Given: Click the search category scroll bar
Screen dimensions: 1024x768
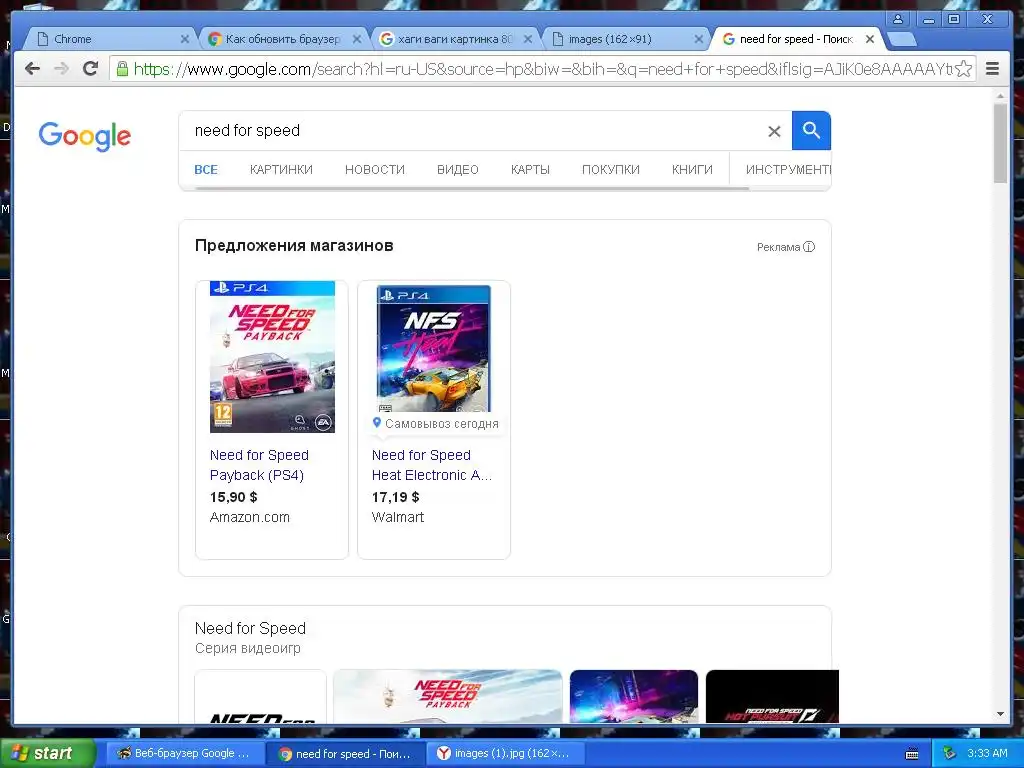Looking at the screenshot, I should (472, 189).
